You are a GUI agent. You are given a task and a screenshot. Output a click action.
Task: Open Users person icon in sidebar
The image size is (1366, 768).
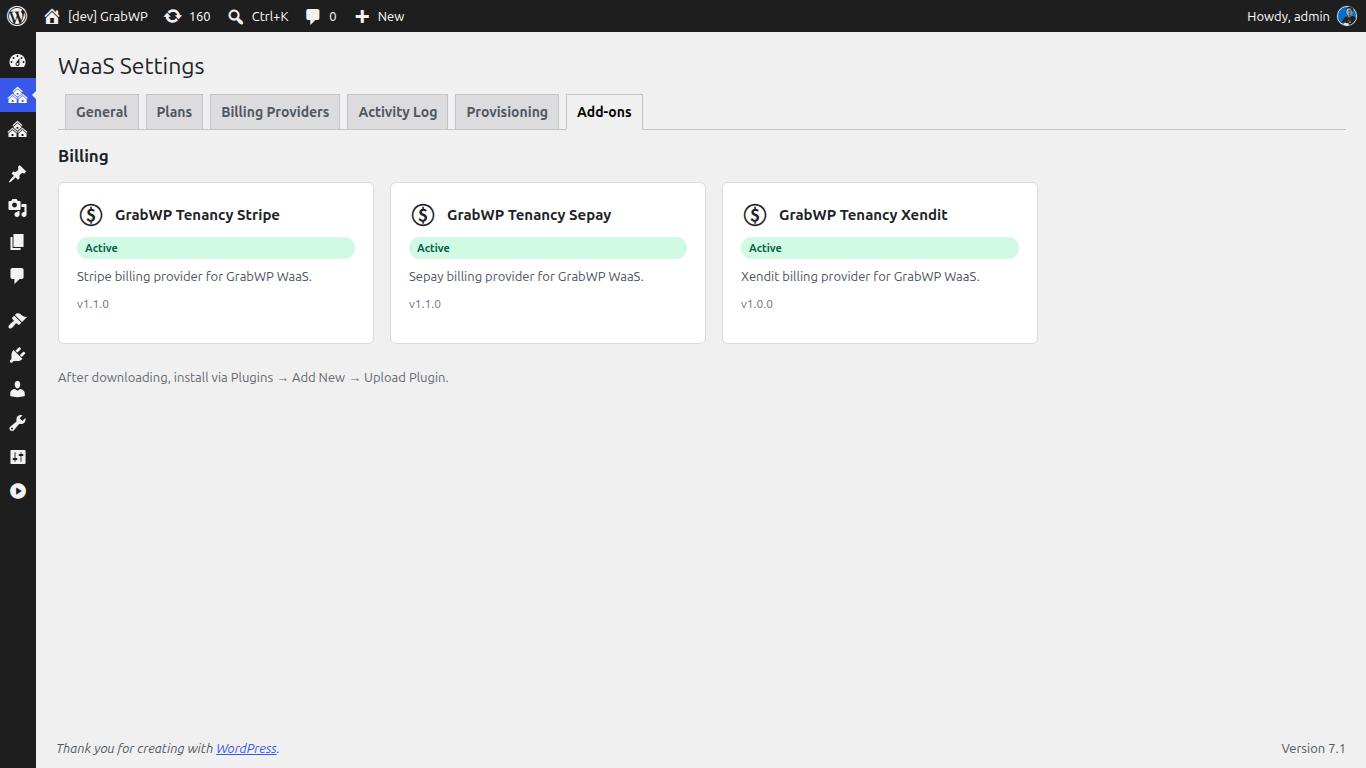(17, 389)
